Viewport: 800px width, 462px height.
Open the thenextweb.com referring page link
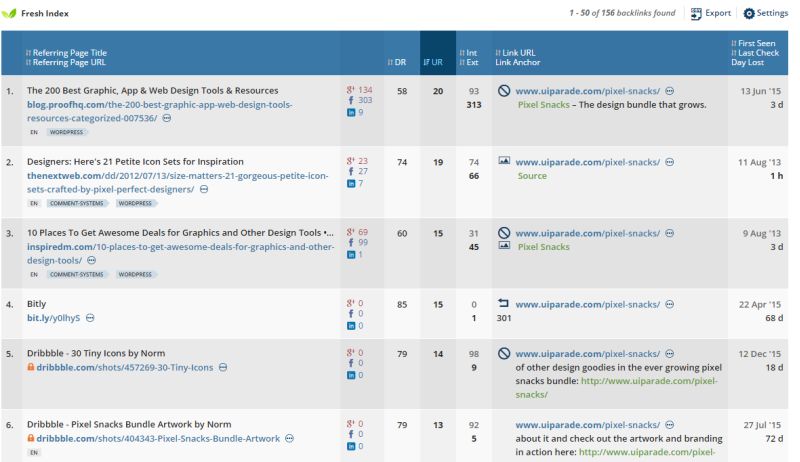click(x=178, y=182)
